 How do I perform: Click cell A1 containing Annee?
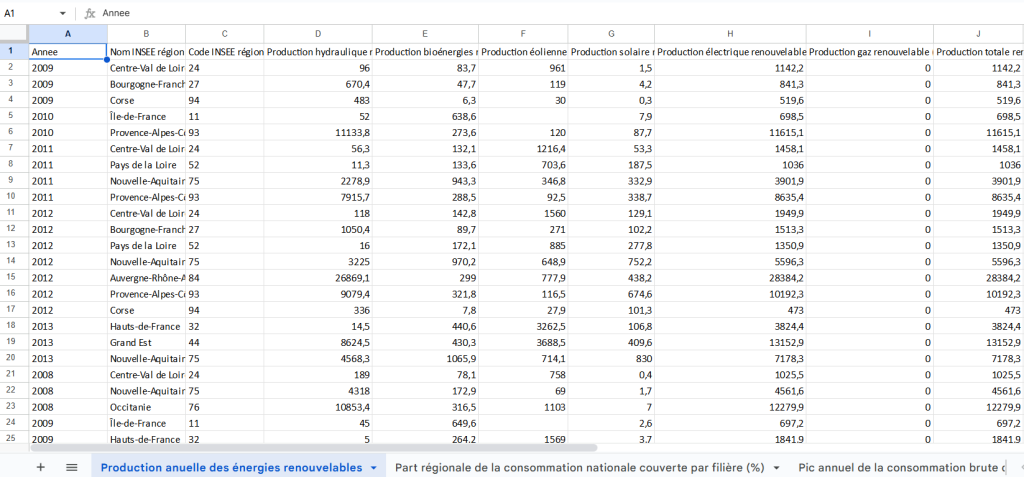click(68, 51)
